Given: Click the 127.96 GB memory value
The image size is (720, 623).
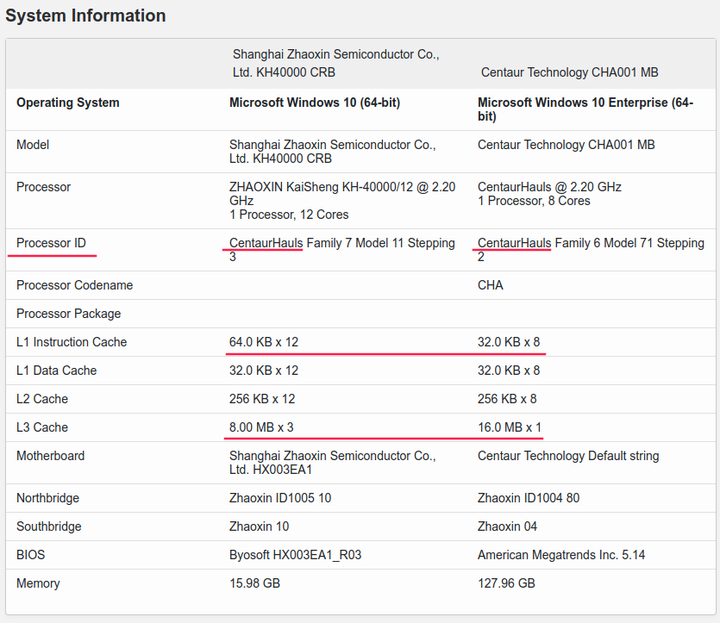Looking at the screenshot, I should click(506, 583).
